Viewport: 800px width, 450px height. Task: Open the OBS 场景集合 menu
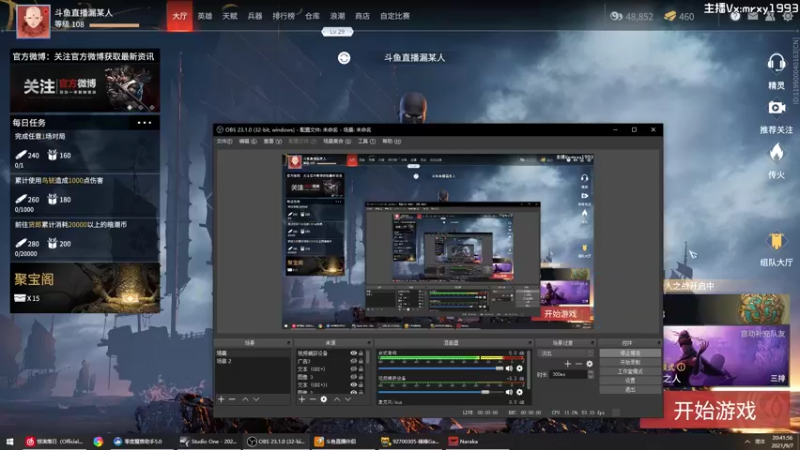click(337, 141)
